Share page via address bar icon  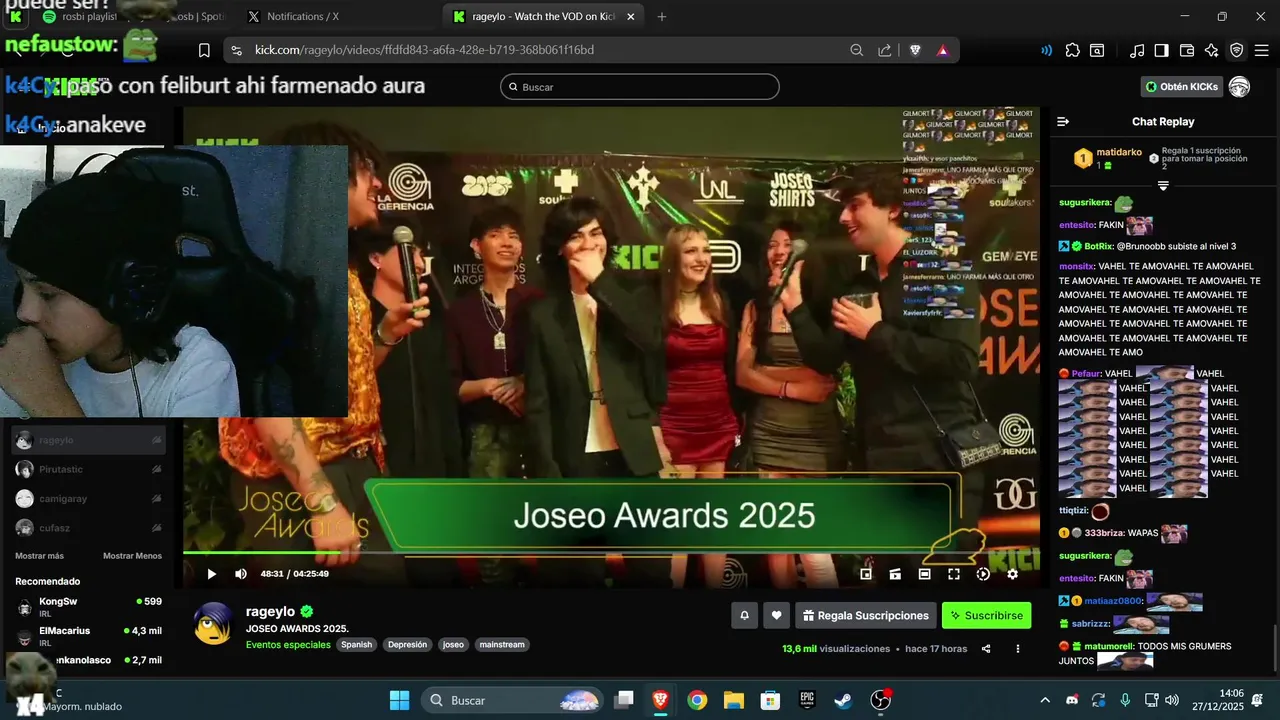885,50
